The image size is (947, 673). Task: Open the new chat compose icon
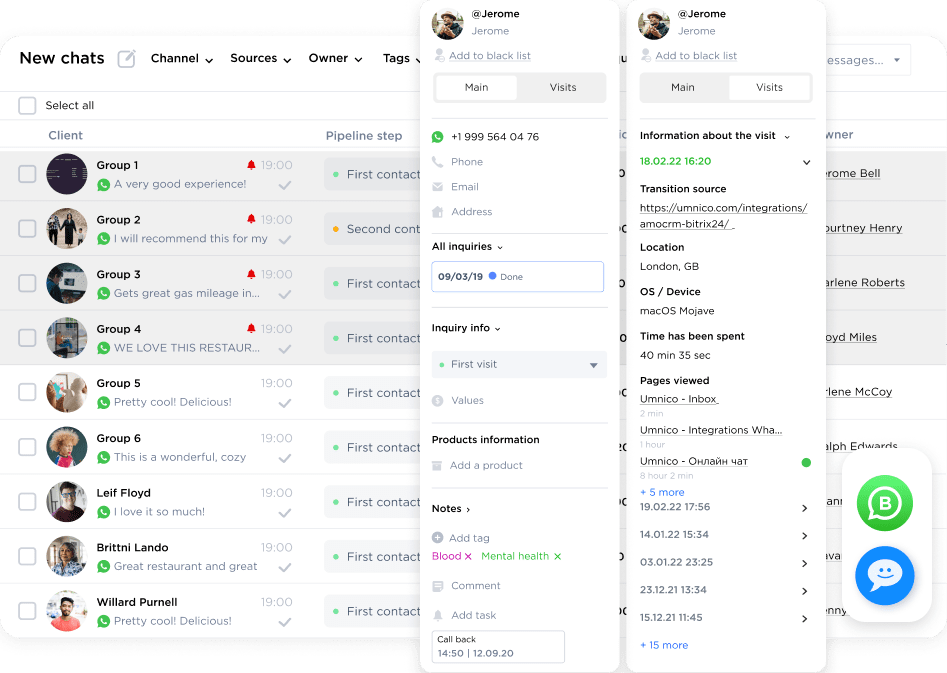click(x=126, y=59)
